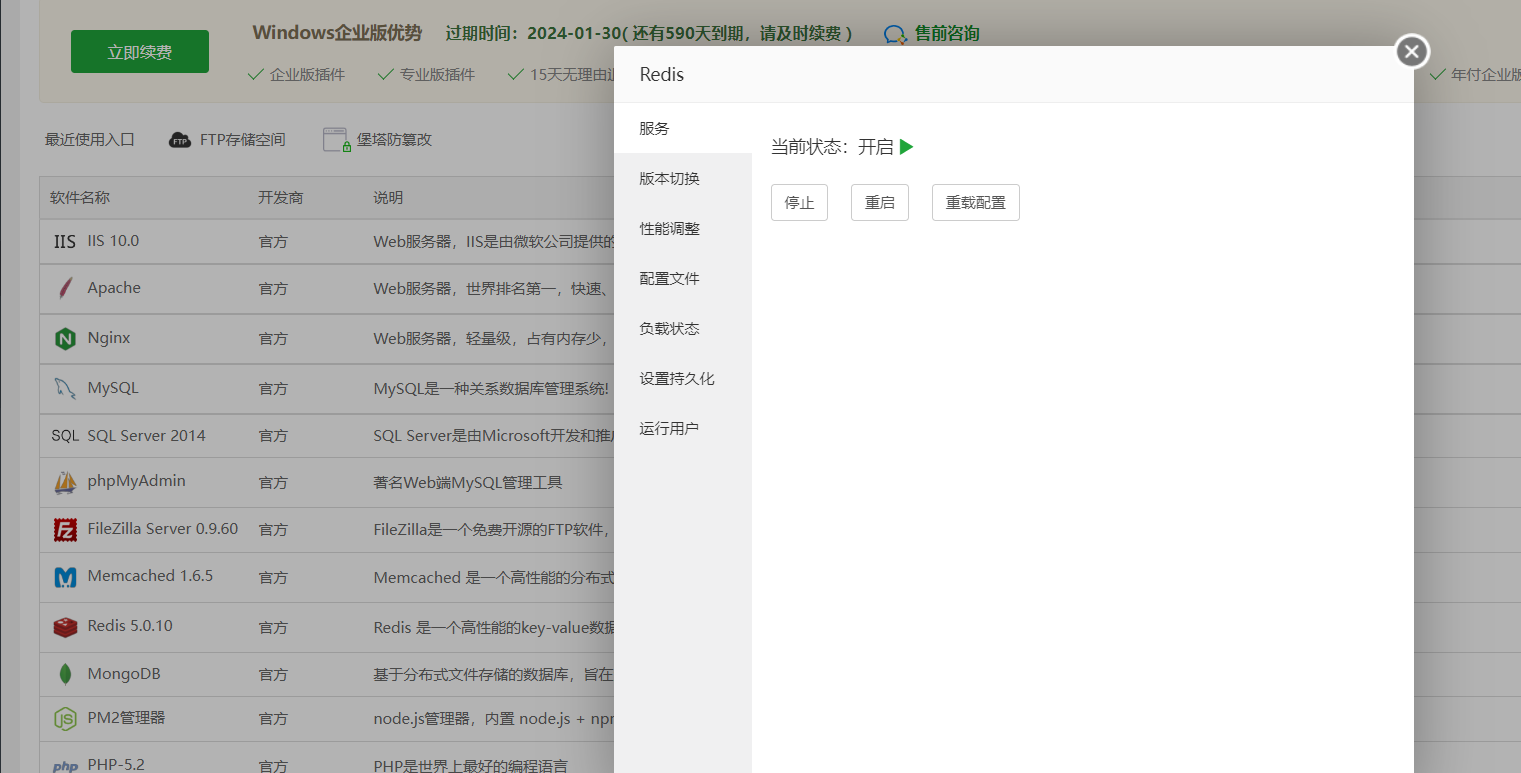This screenshot has width=1521, height=773.
Task: Click the 说明 column header
Action: (x=388, y=198)
